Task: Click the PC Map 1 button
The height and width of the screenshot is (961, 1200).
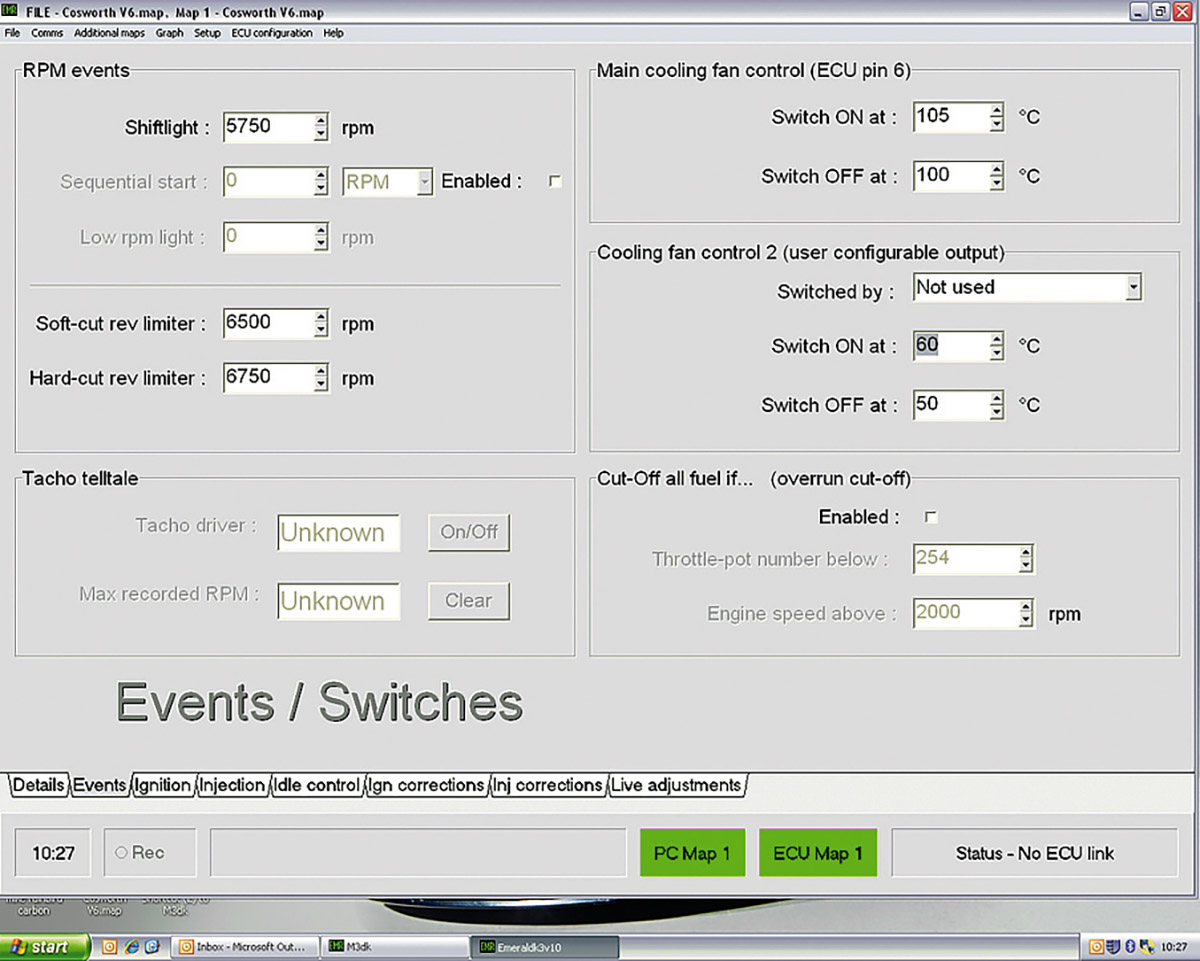Action: coord(692,853)
